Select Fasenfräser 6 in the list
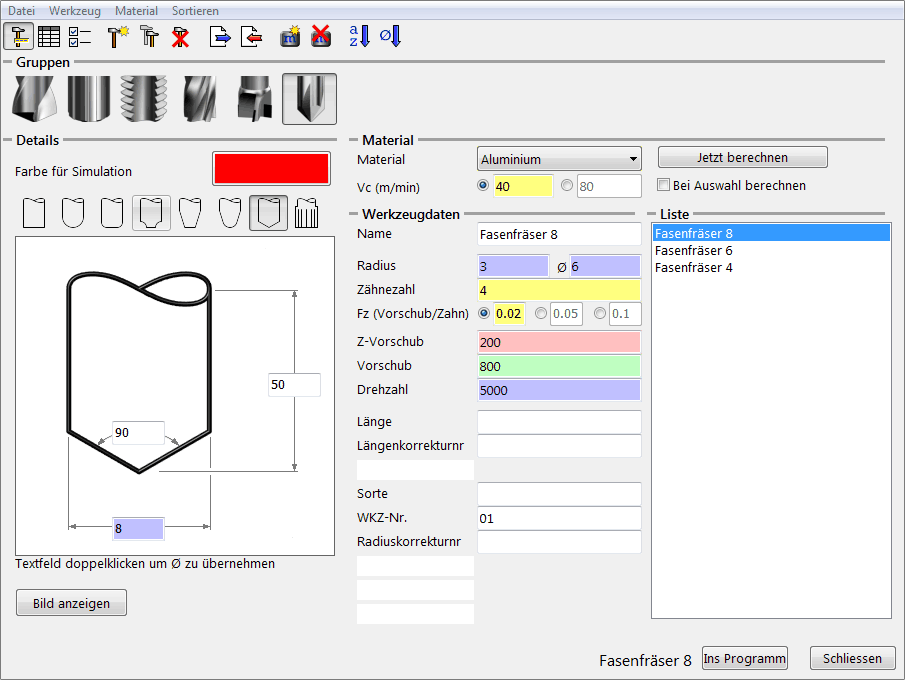 [771, 251]
